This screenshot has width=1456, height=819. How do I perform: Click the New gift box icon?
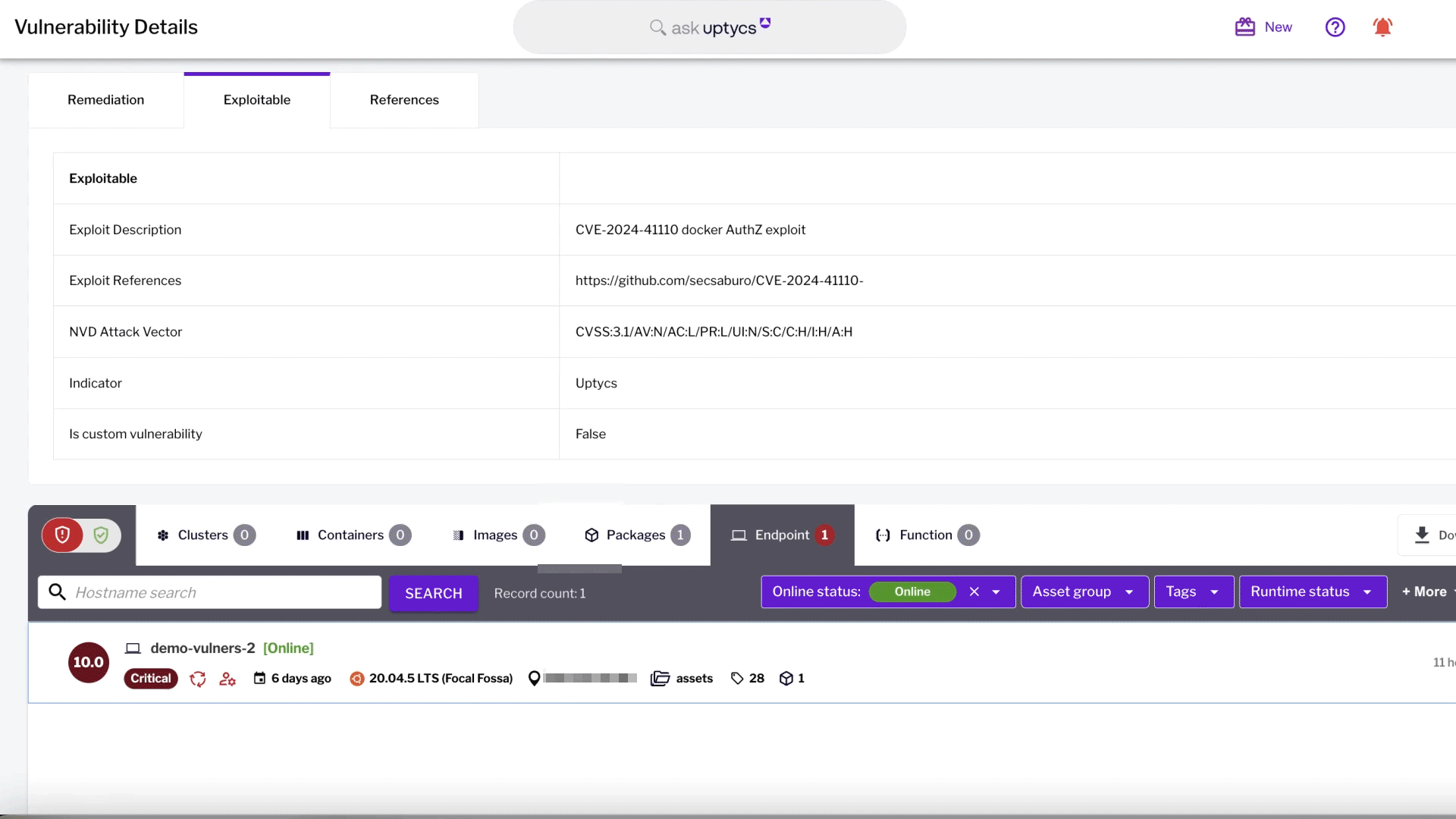tap(1245, 27)
